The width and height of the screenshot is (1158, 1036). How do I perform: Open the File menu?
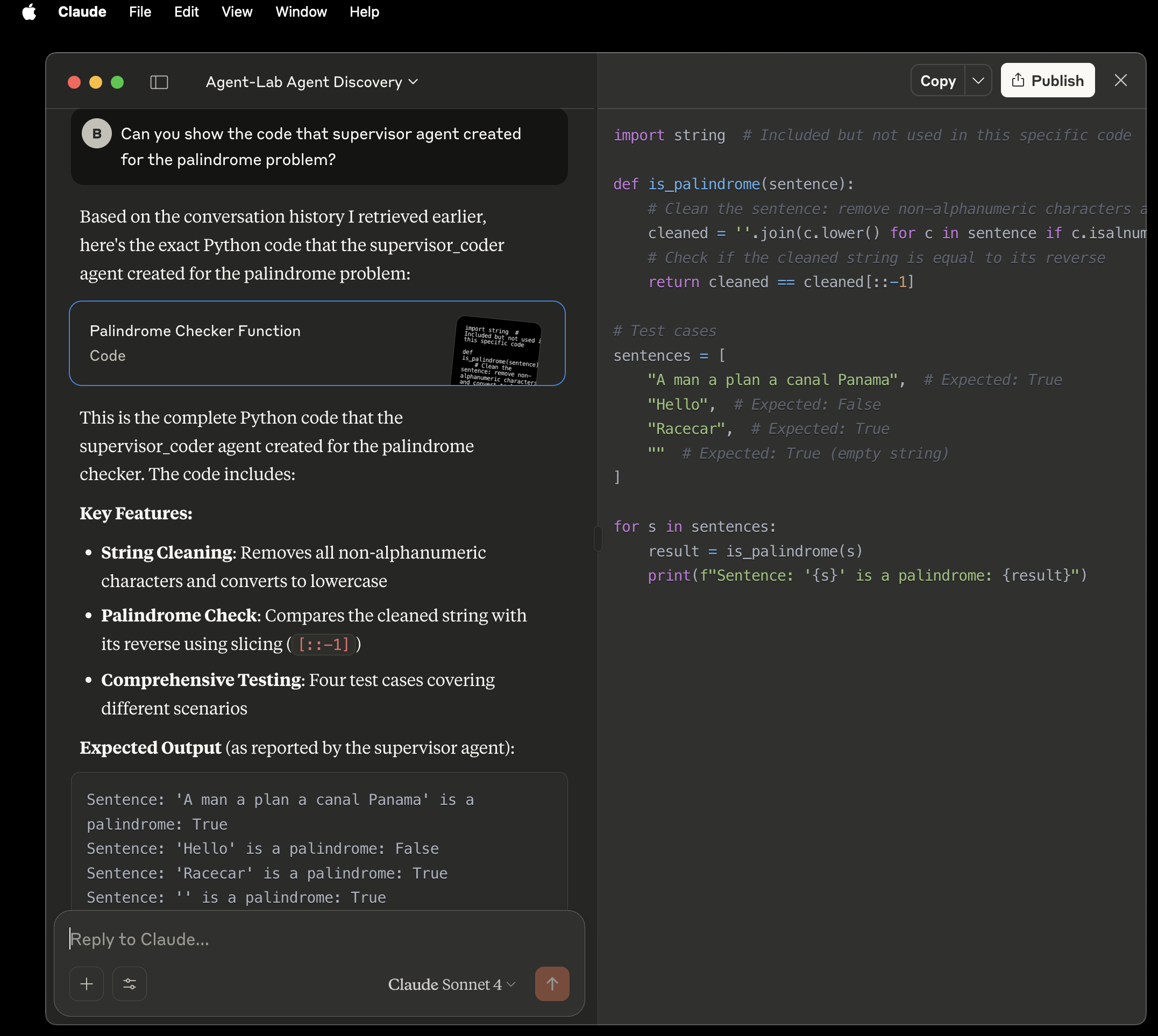pos(140,12)
